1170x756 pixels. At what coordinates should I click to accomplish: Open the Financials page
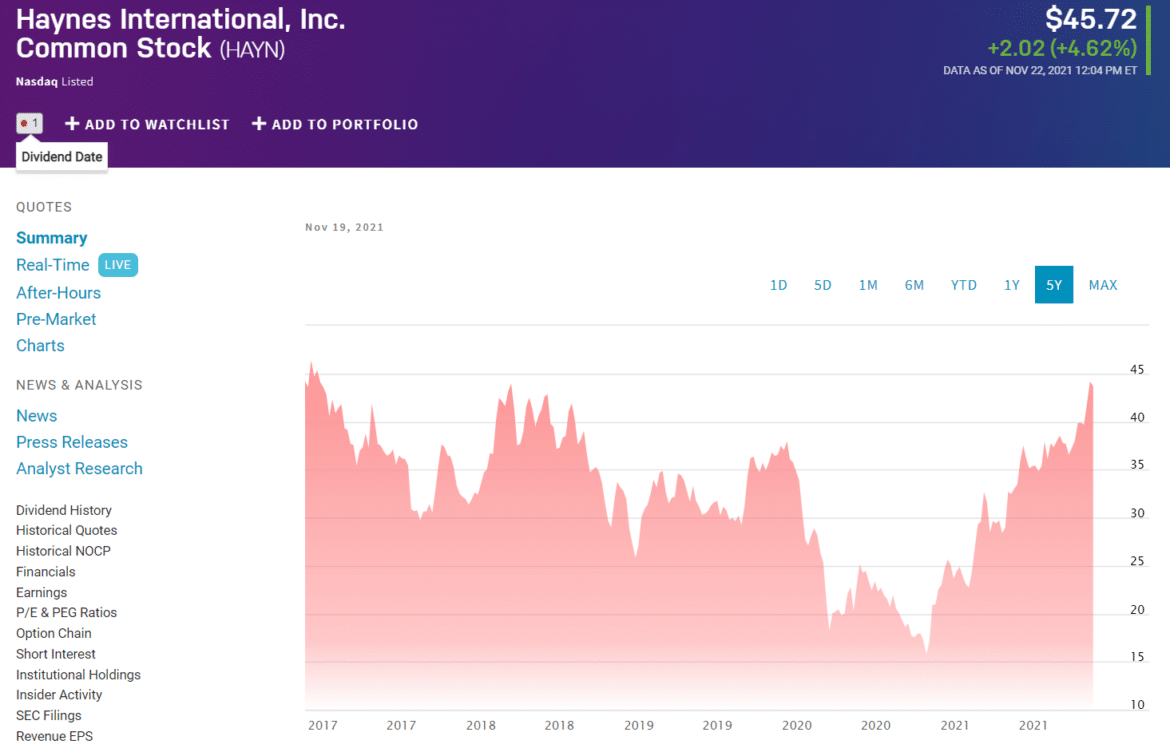pos(45,571)
